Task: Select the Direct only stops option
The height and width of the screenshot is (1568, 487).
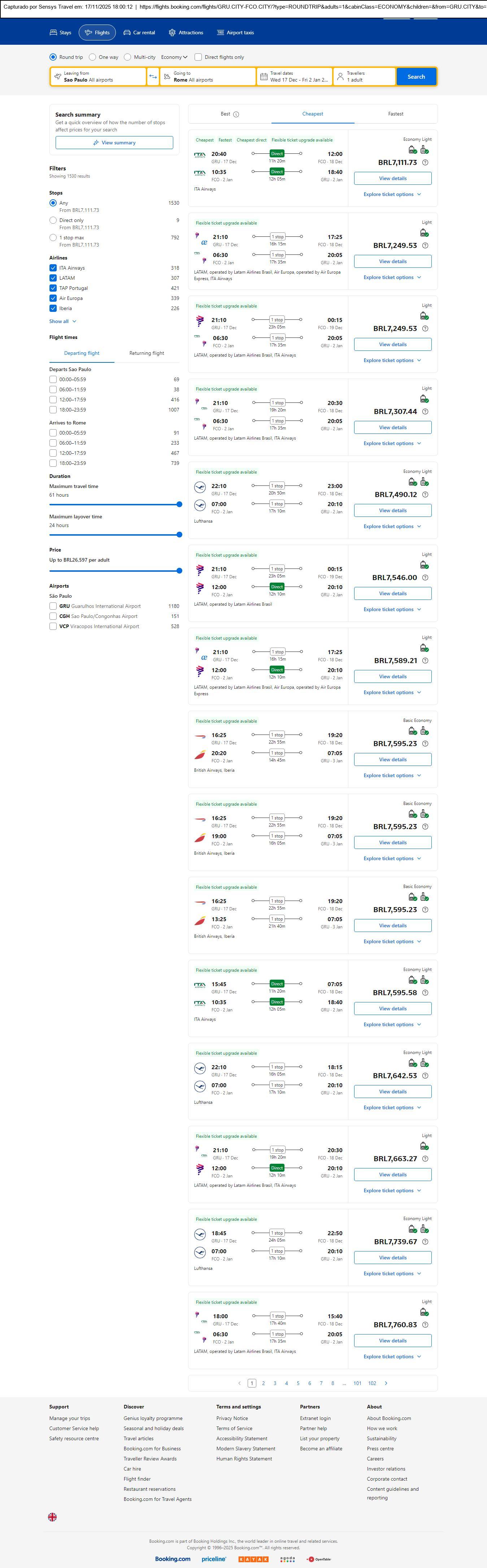Action: coord(53,220)
